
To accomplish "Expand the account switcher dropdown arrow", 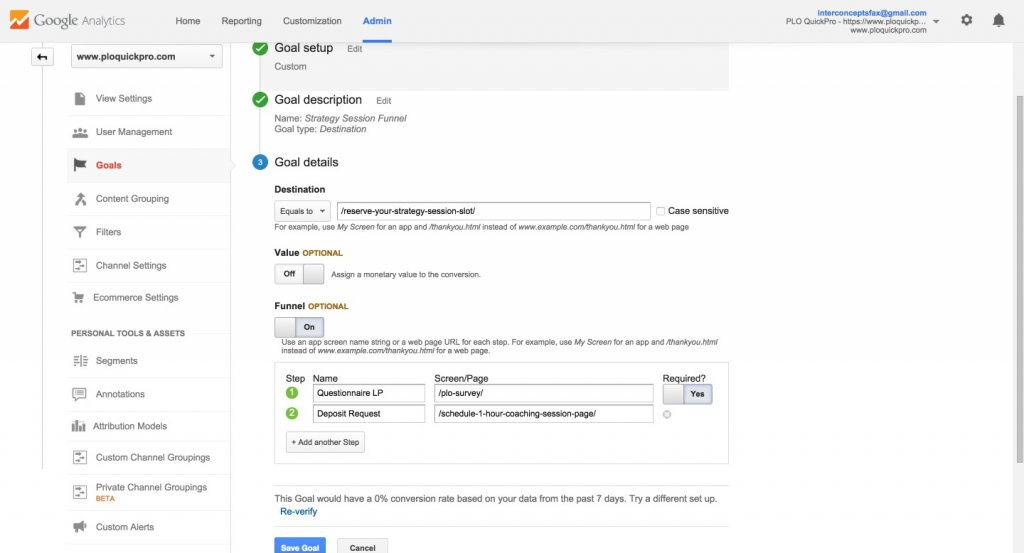I will [936, 21].
